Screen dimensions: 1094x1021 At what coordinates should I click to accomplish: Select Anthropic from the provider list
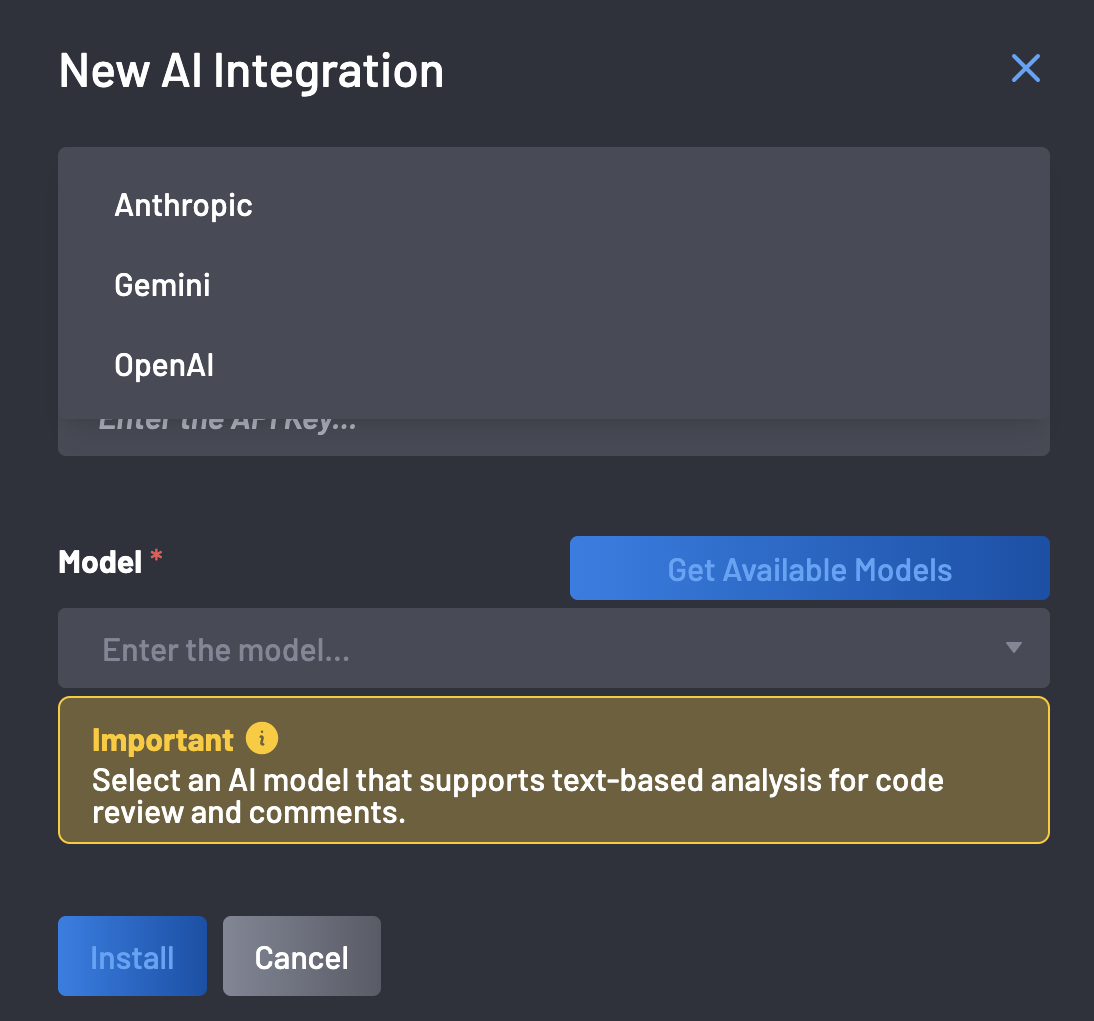184,205
